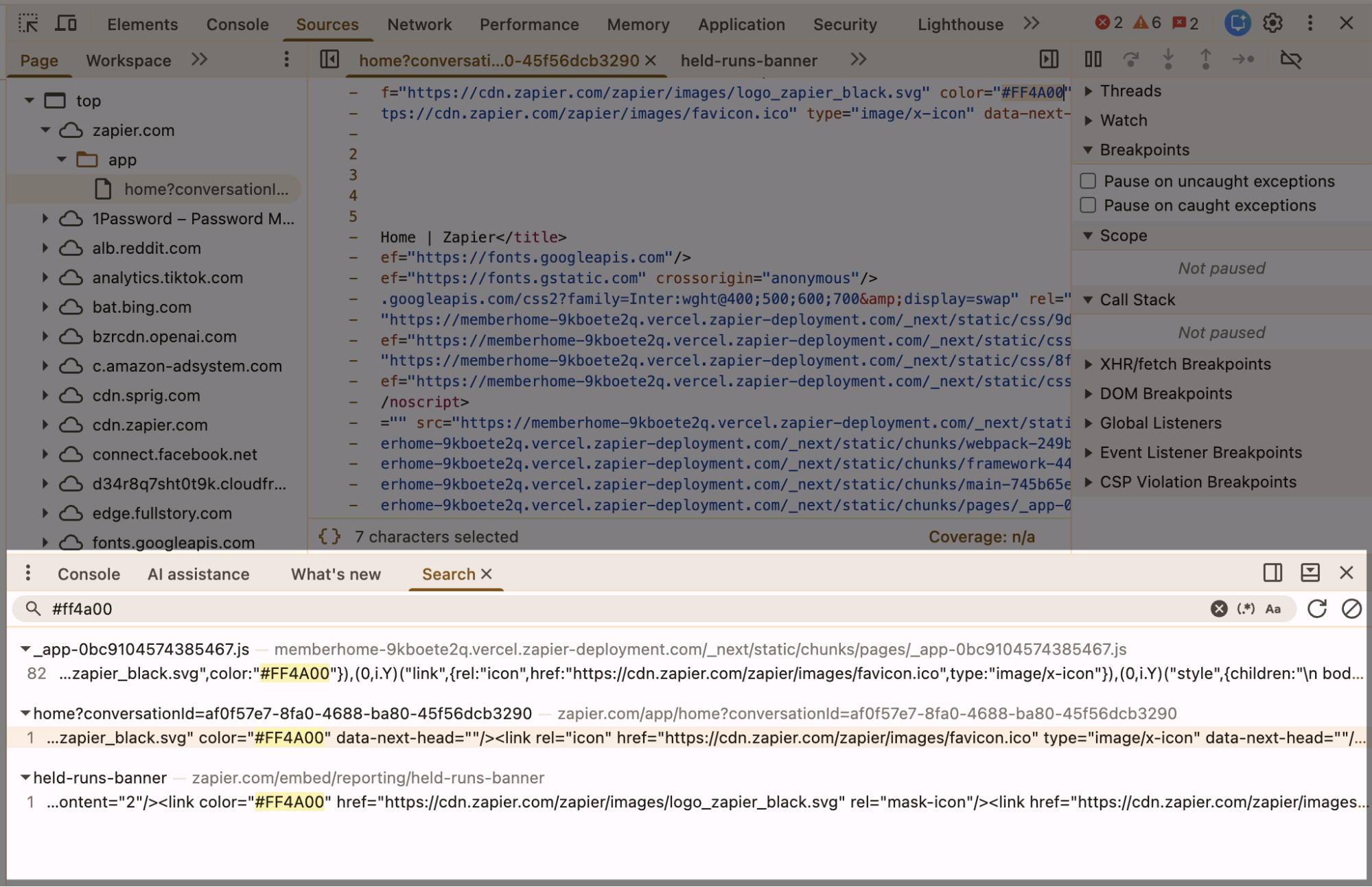
Task: Expand the Global Listeners section
Action: click(1089, 423)
